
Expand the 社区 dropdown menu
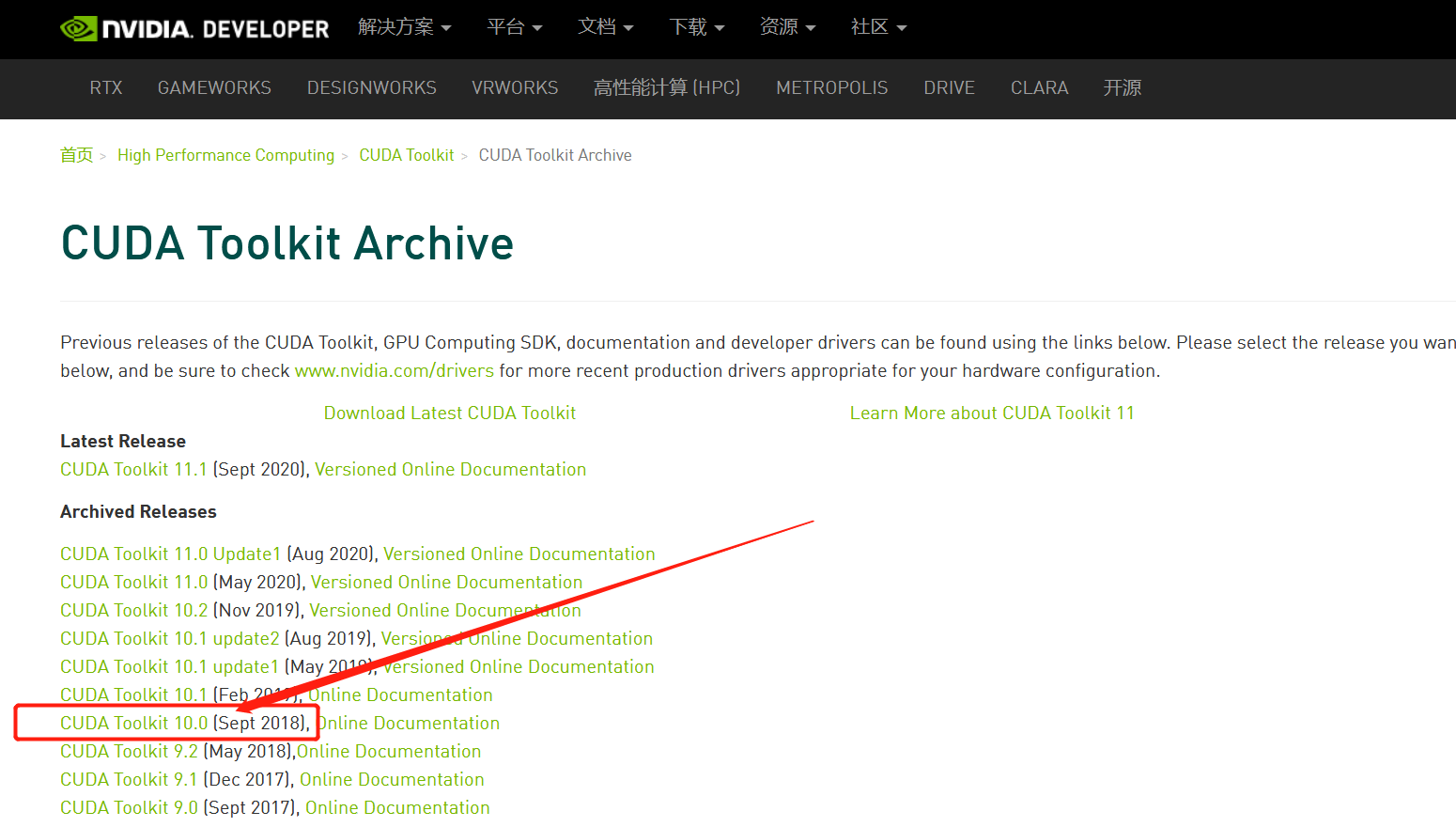click(879, 27)
